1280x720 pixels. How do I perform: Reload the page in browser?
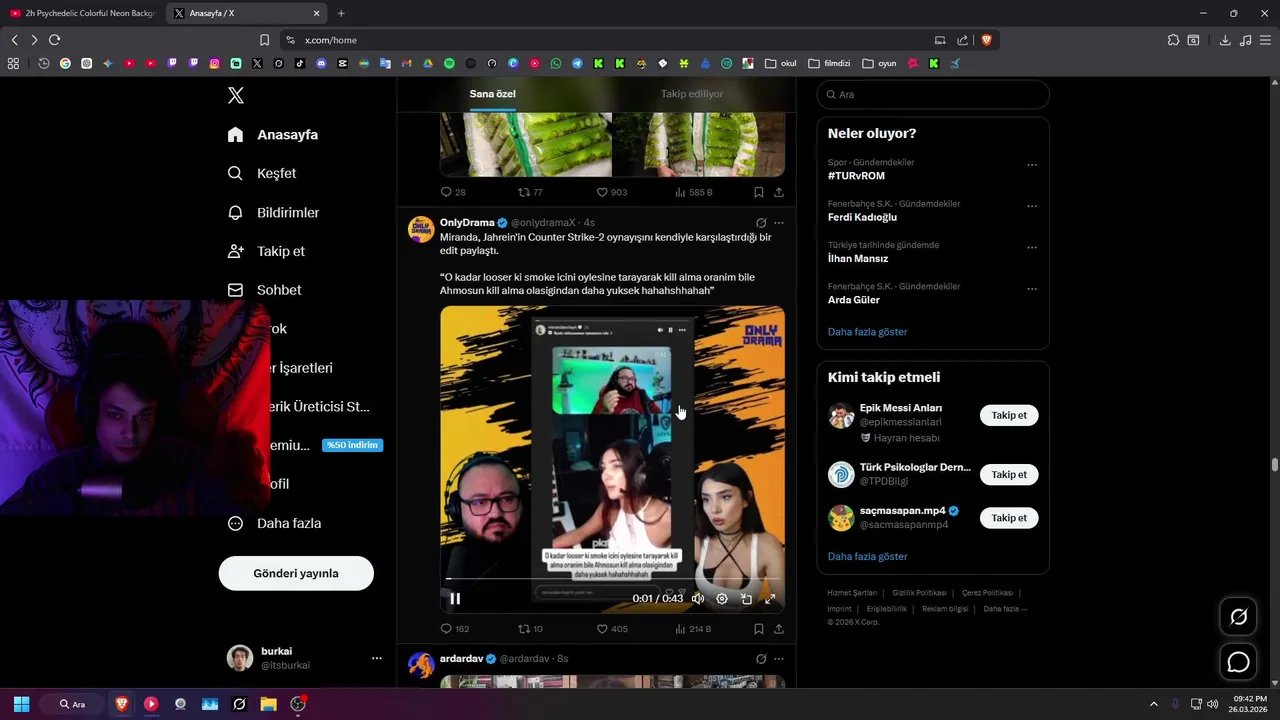pos(54,40)
